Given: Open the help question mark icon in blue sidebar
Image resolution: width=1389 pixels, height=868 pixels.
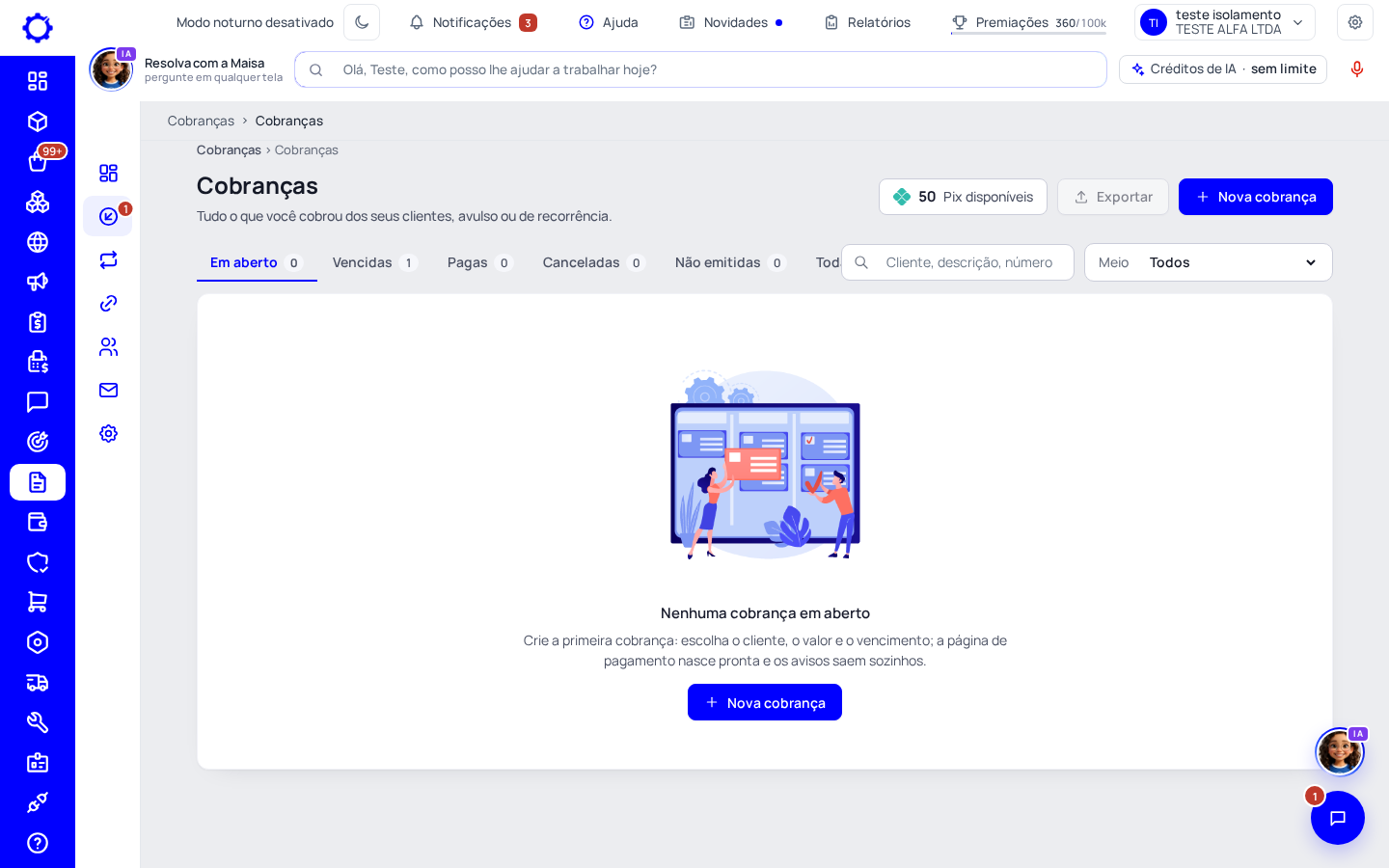Looking at the screenshot, I should [38, 843].
